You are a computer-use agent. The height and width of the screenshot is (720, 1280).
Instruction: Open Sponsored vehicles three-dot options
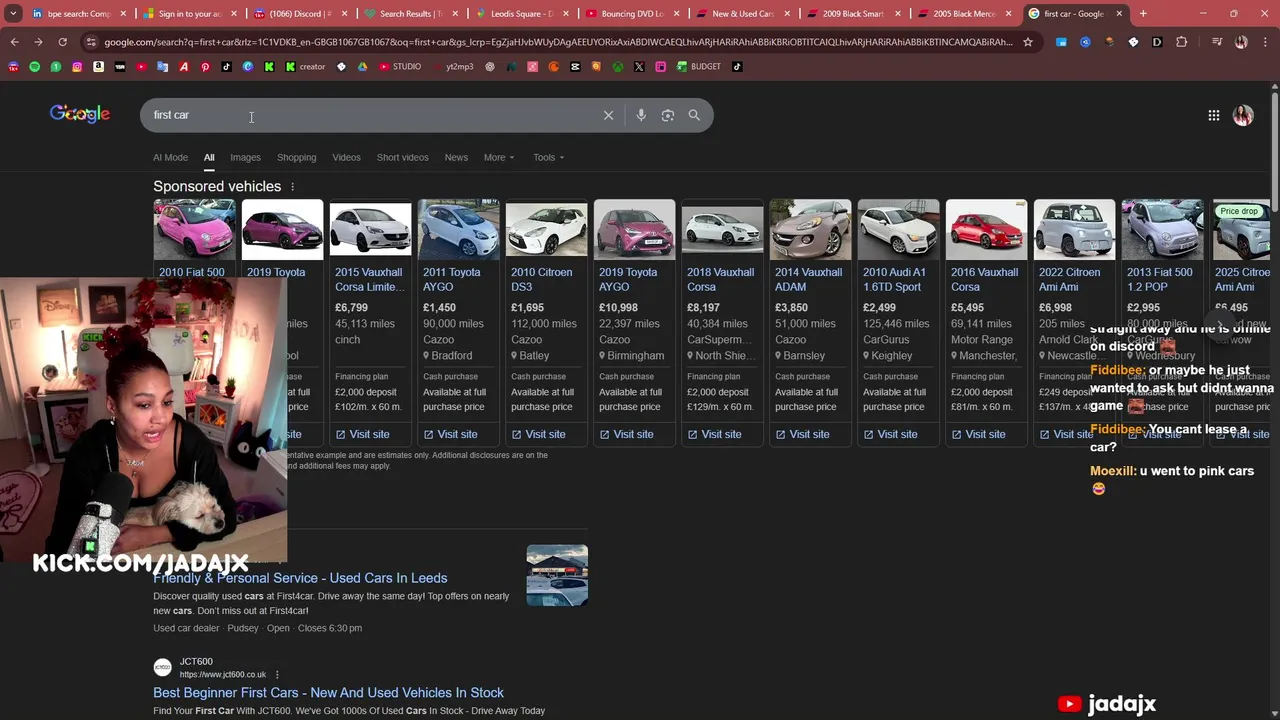[x=292, y=187]
